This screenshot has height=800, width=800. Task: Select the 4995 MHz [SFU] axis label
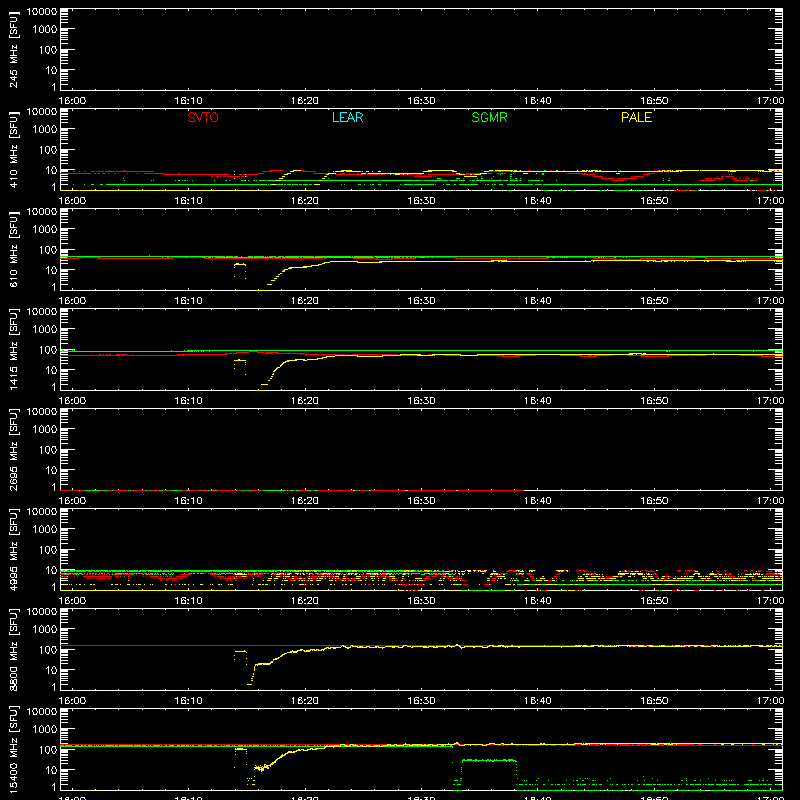(14, 549)
